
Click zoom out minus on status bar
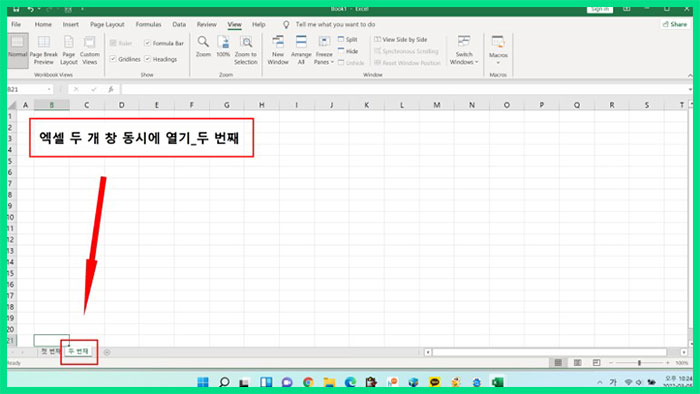coord(611,363)
